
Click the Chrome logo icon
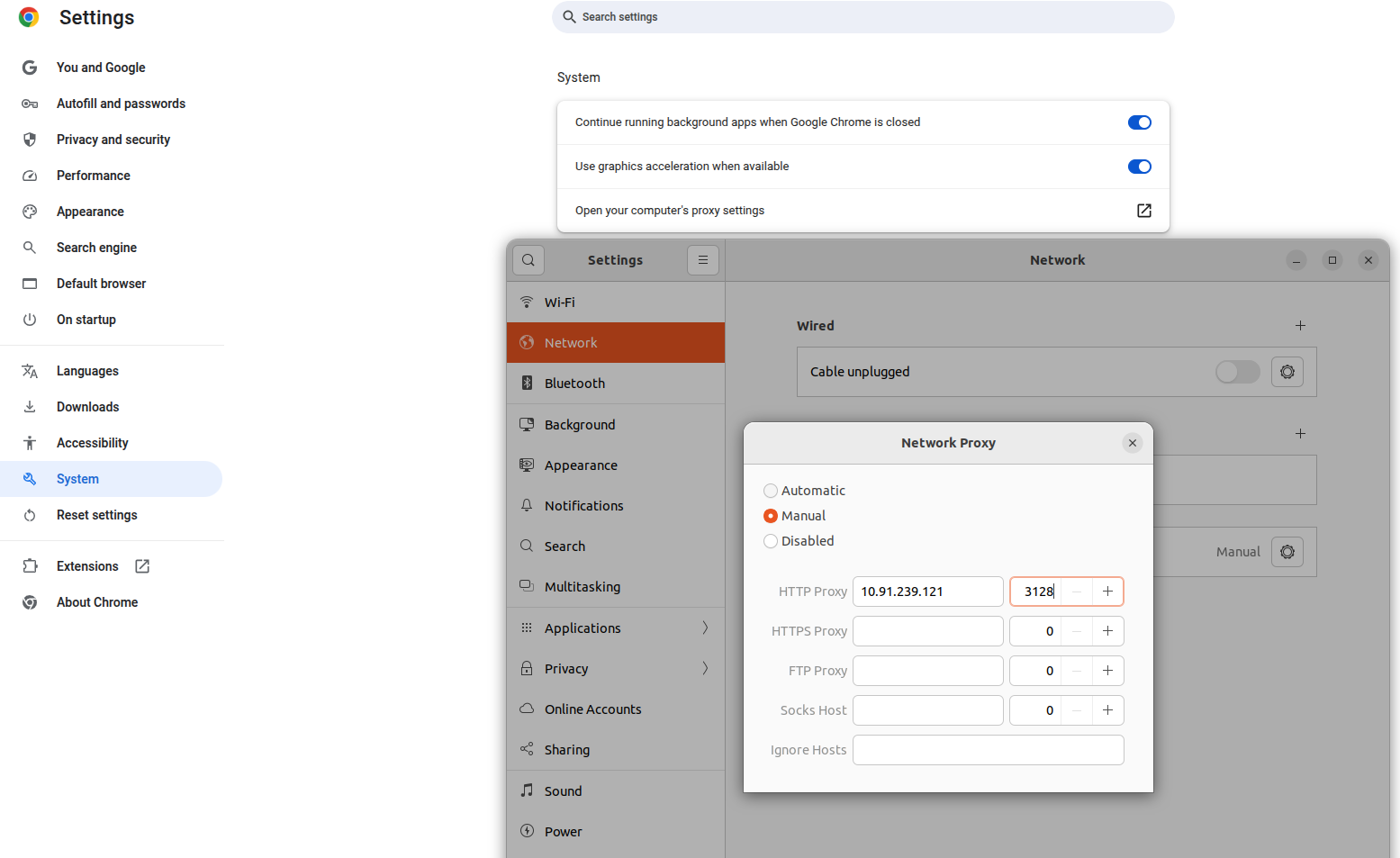click(29, 18)
